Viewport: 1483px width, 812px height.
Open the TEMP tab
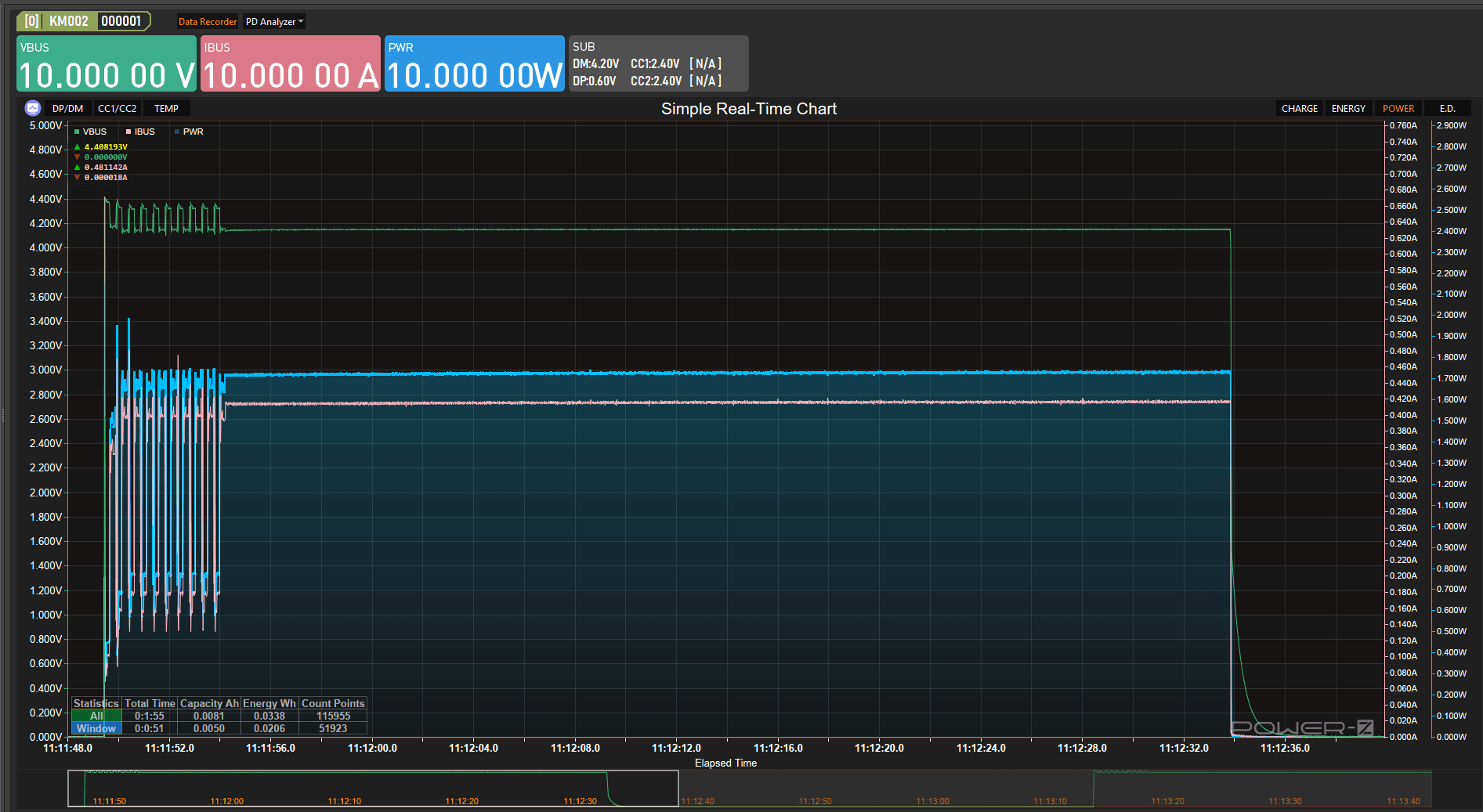tap(166, 108)
